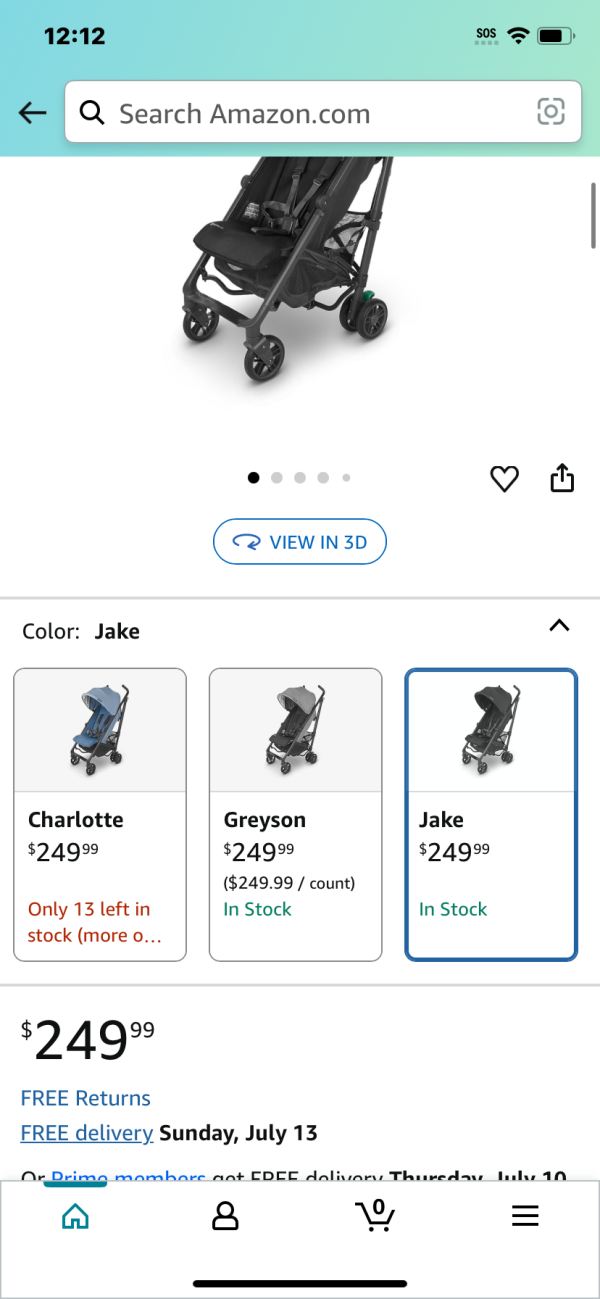Open the FREE Returns link

pos(86,1098)
